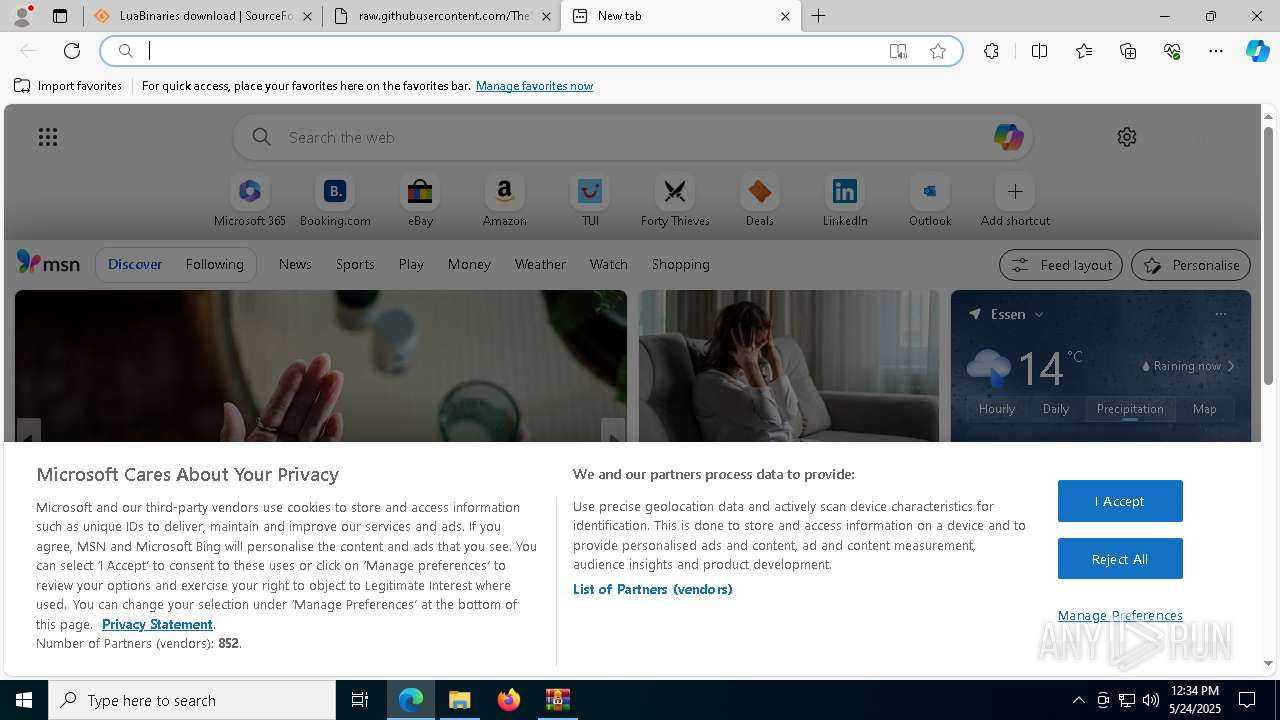Open the News menu item
Image resolution: width=1280 pixels, height=720 pixels.
295,264
